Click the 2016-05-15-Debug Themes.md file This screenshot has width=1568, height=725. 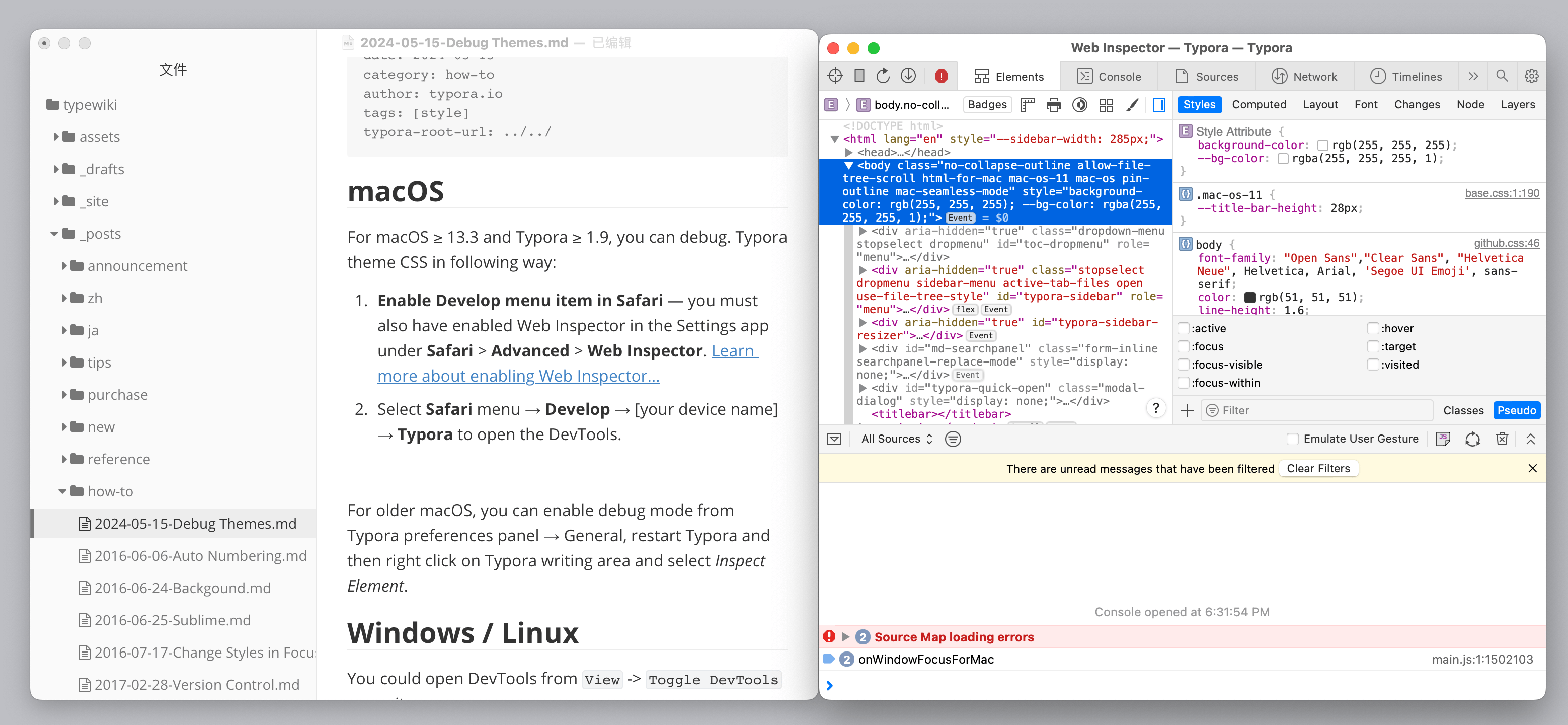coord(196,523)
